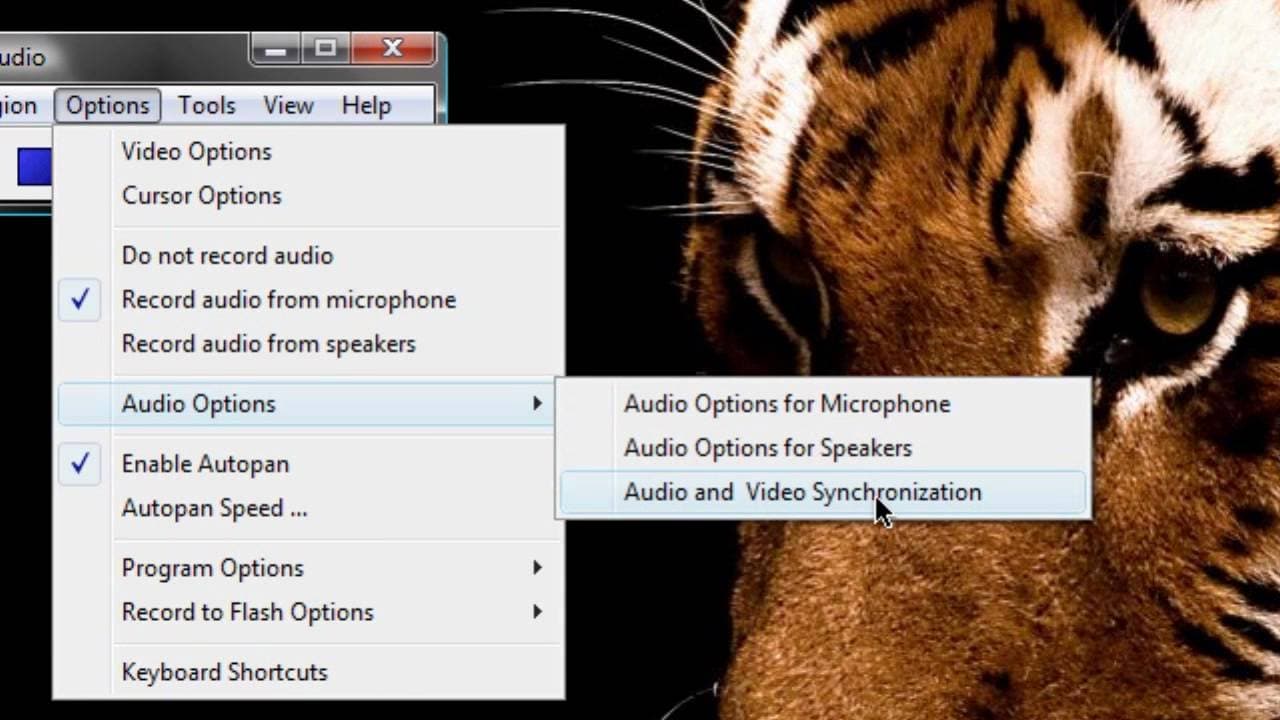Screen dimensions: 1280x720
Task: Uncheck Record audio from microphone
Action: 288,299
